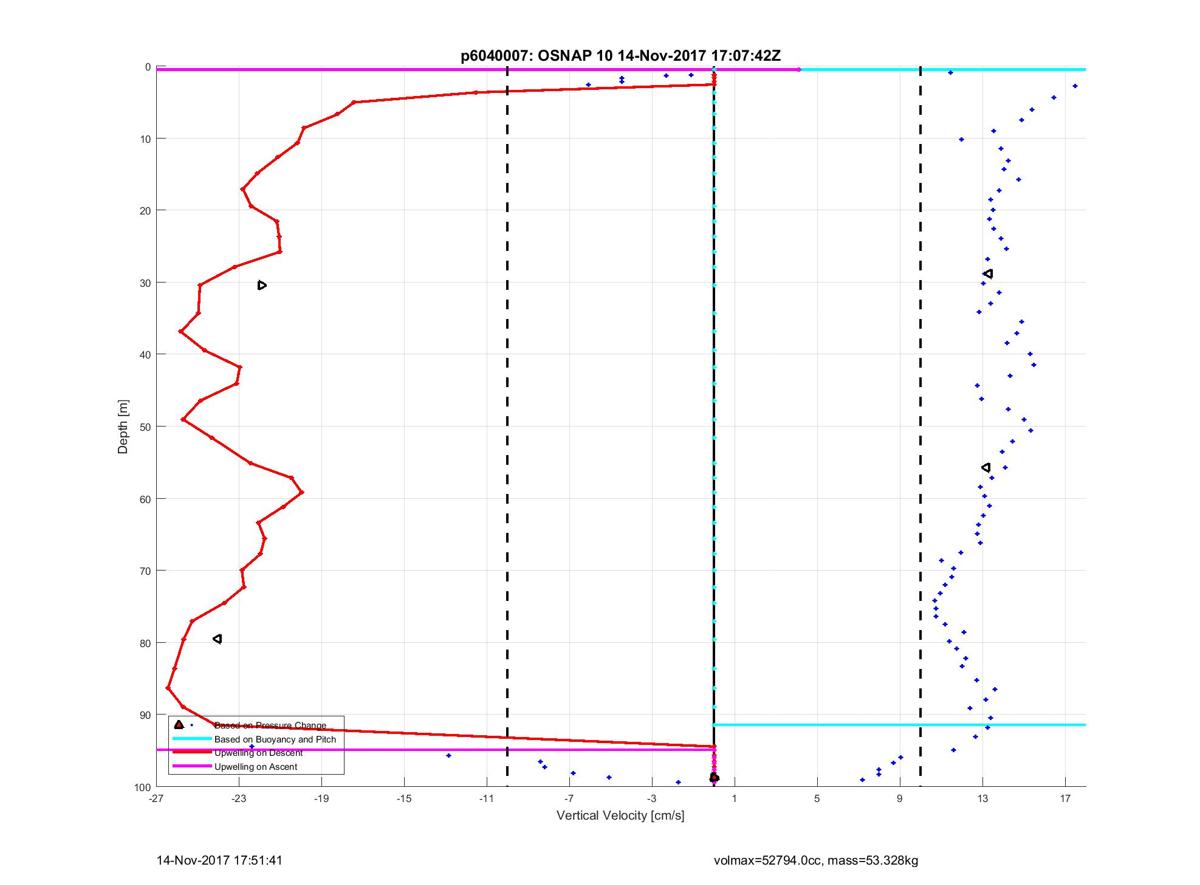
Task: Click the triangle marker near 80 m beside the red curve
Action: coord(217,639)
